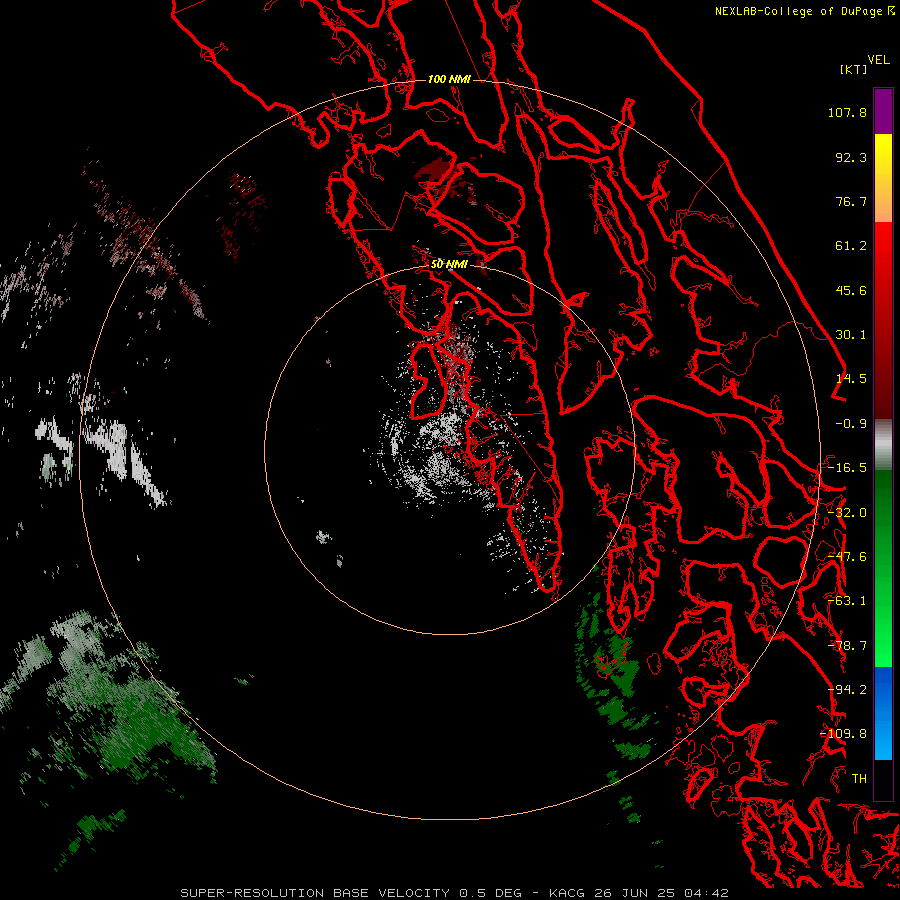Pick the purple segment of the velocity scale
The image size is (900, 900).
(883, 111)
